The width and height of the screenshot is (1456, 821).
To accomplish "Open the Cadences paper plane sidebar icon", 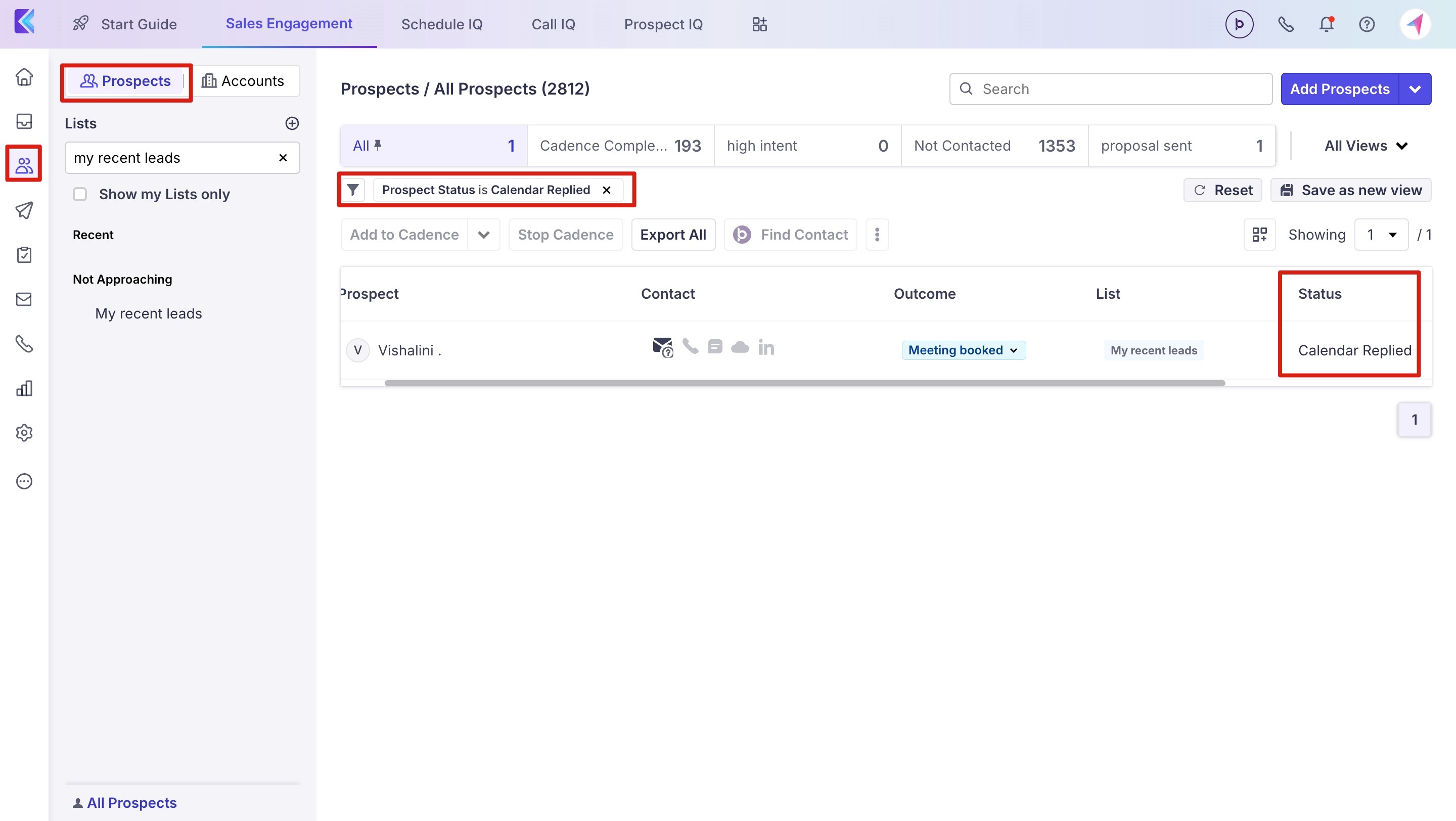I will tap(24, 210).
